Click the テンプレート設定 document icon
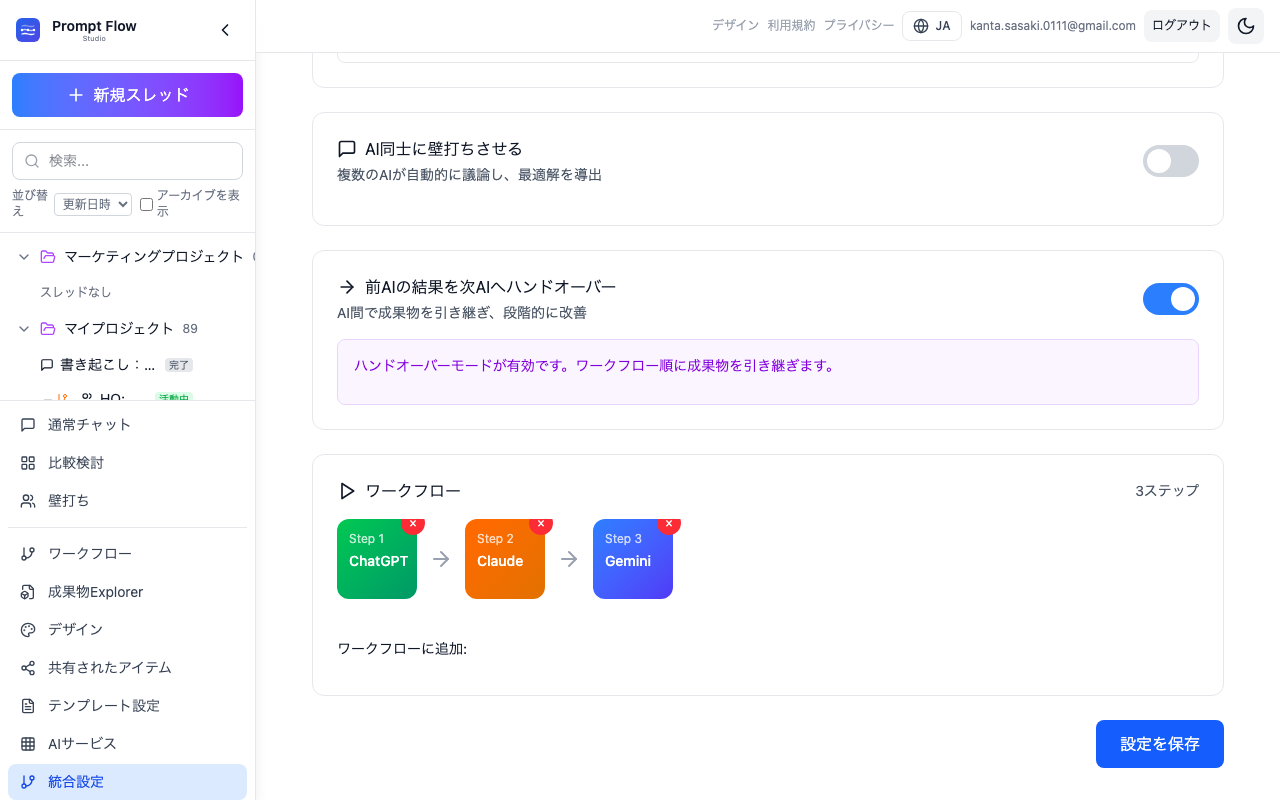 [28, 706]
